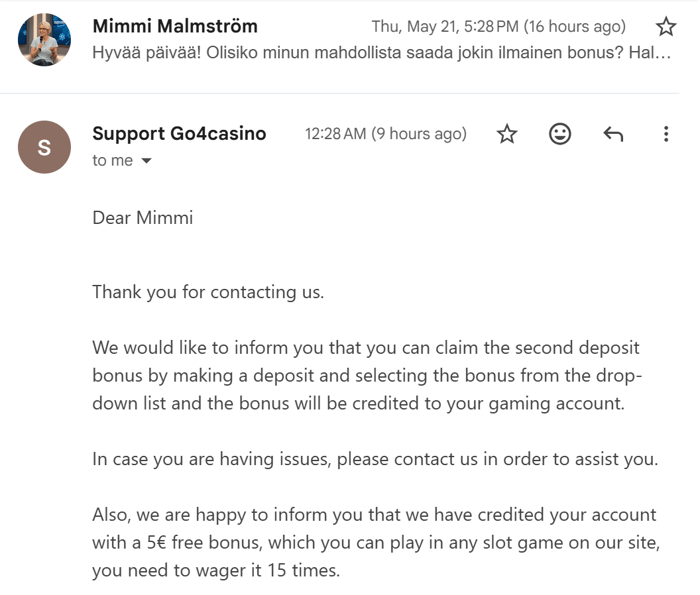Viewport: 700px width, 595px height.
Task: Click the second deposit bonus paragraph
Action: point(367,375)
